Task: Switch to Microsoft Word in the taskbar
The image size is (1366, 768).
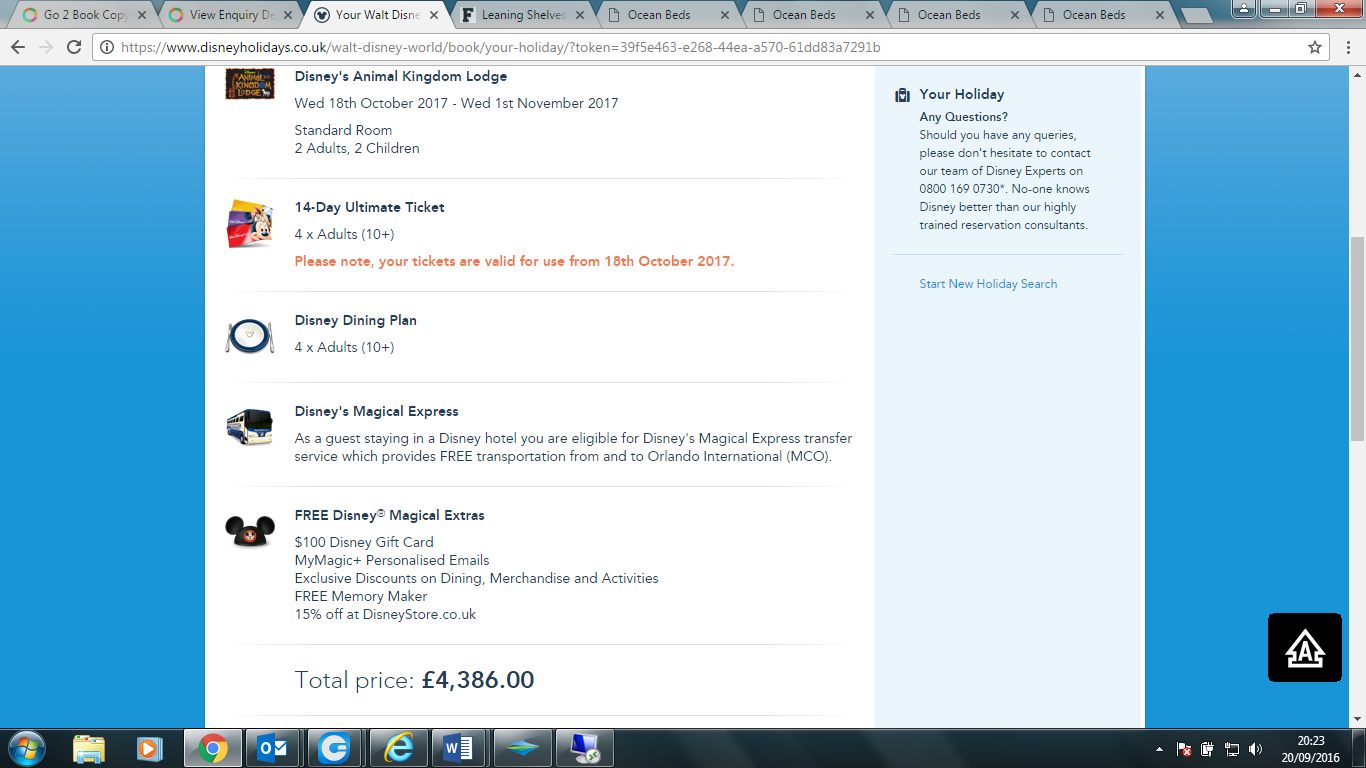Action: [459, 748]
